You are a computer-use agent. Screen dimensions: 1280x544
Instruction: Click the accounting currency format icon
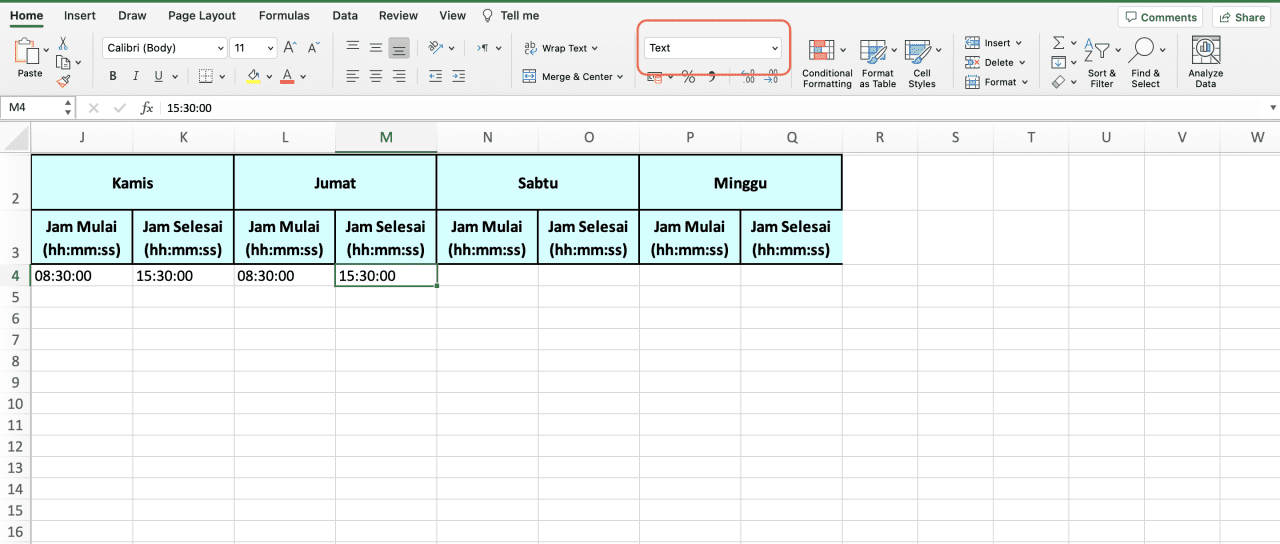[655, 77]
